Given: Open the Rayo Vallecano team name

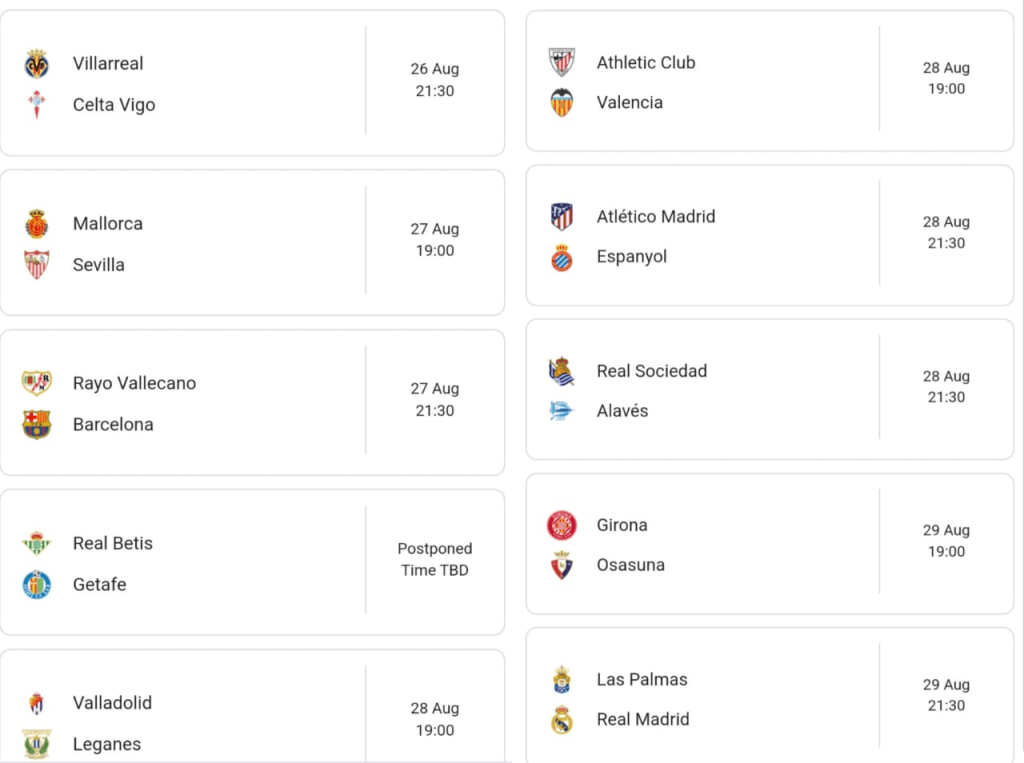Looking at the screenshot, I should pos(134,383).
